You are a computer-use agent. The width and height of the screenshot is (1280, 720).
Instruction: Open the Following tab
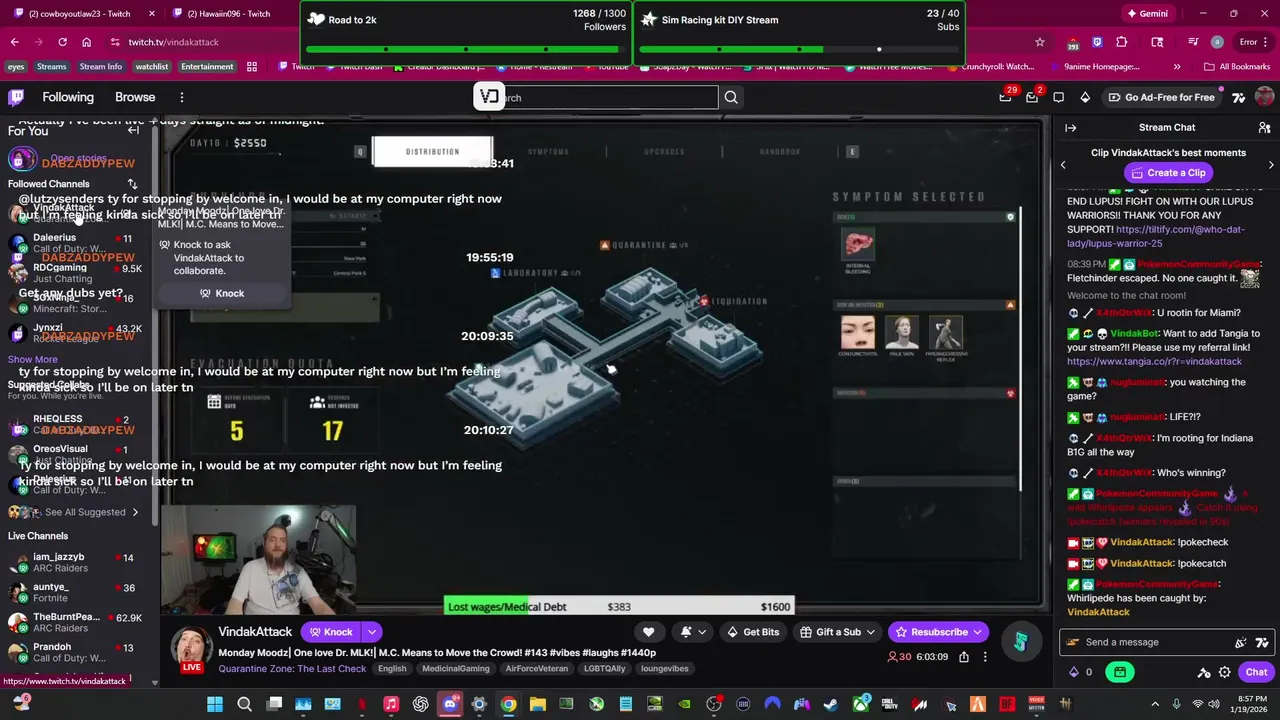click(x=68, y=97)
